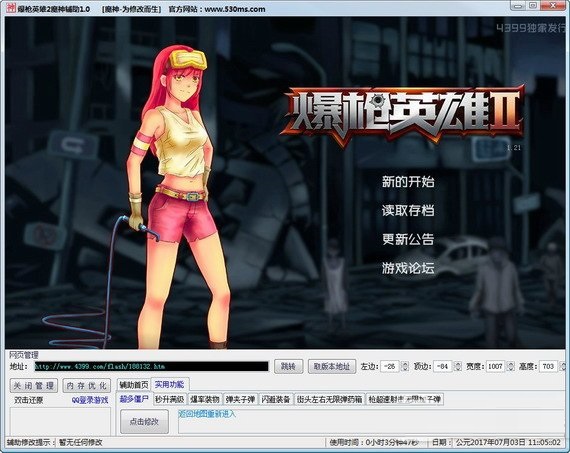Decrease the 宽度 value with down arrow
The height and width of the screenshot is (453, 570).
pos(510,369)
